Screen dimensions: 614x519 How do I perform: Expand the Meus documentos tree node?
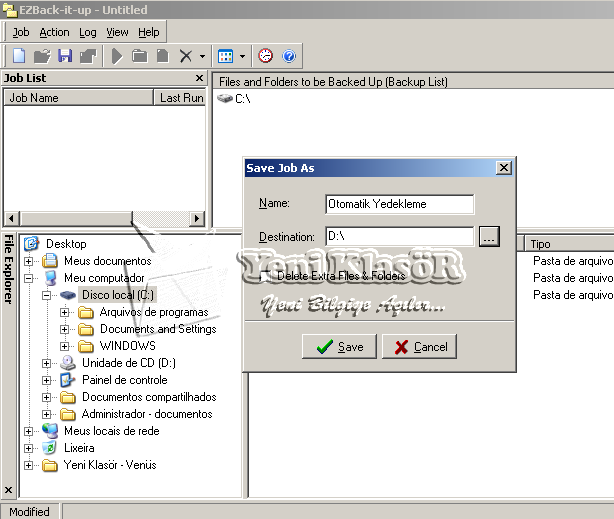point(29,261)
